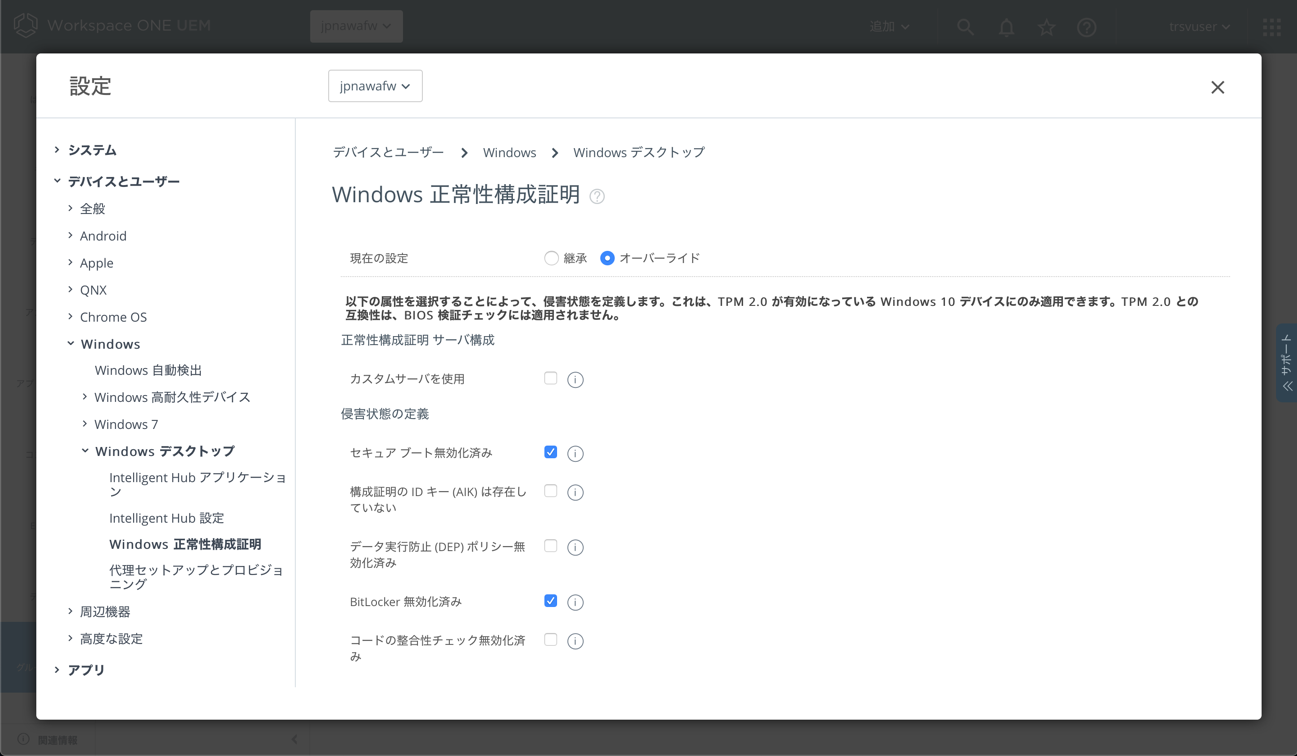Image resolution: width=1297 pixels, height=756 pixels.
Task: Collapse the デバイスとユーザー tree node
Action: click(57, 181)
